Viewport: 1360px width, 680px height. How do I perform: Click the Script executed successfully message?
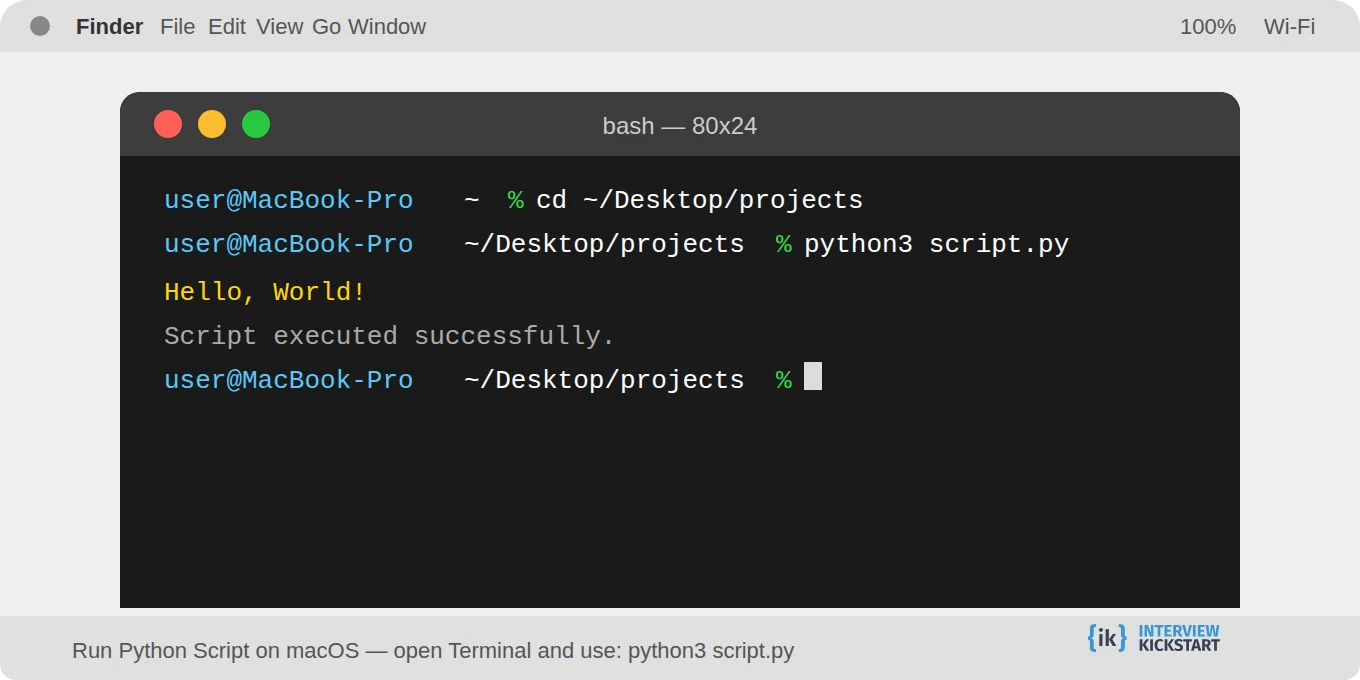[388, 335]
